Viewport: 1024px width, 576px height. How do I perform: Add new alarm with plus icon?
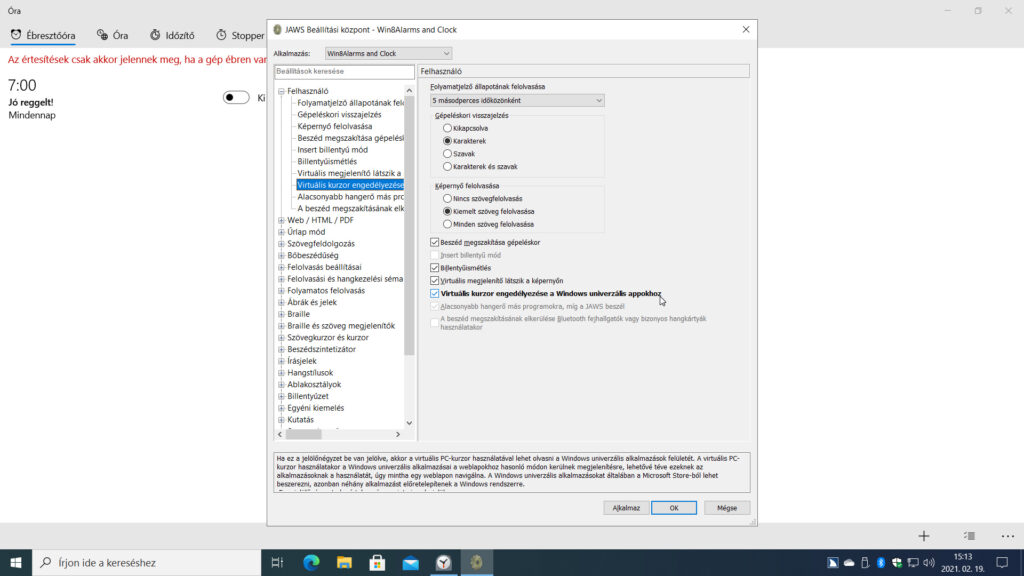coord(923,536)
